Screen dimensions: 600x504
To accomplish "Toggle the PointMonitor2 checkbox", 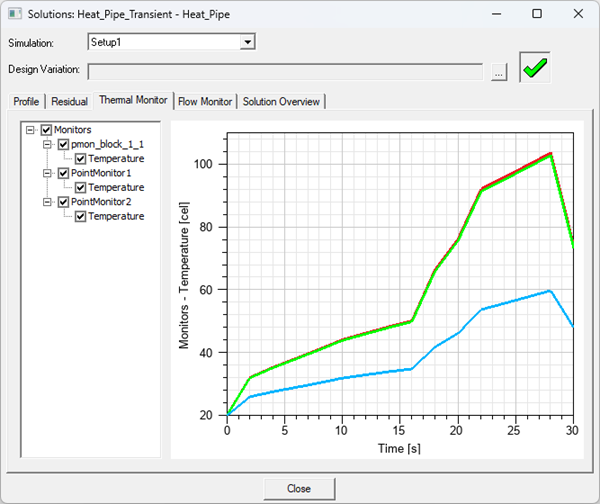I will click(x=63, y=202).
